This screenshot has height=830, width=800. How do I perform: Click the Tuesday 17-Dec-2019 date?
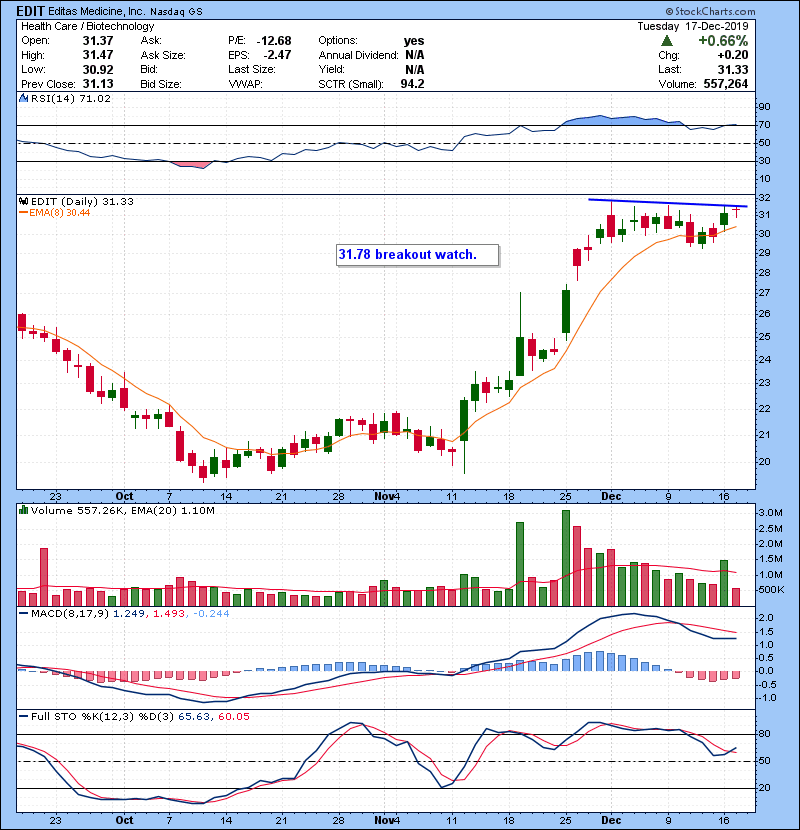tap(693, 26)
